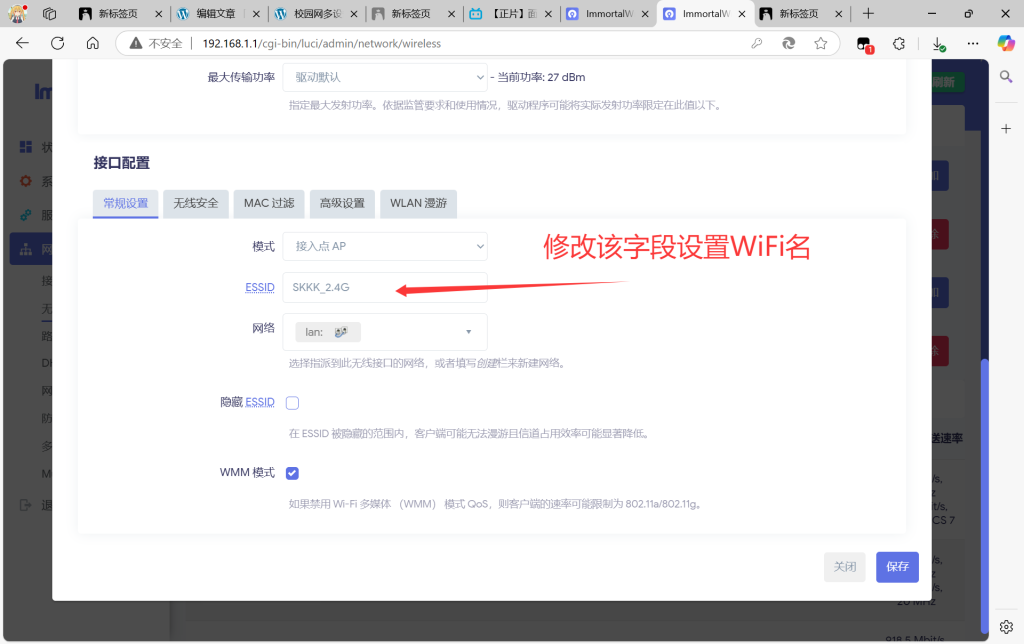1024x644 pixels.
Task: Switch to the MAC 过滤 tab
Action: 269,203
